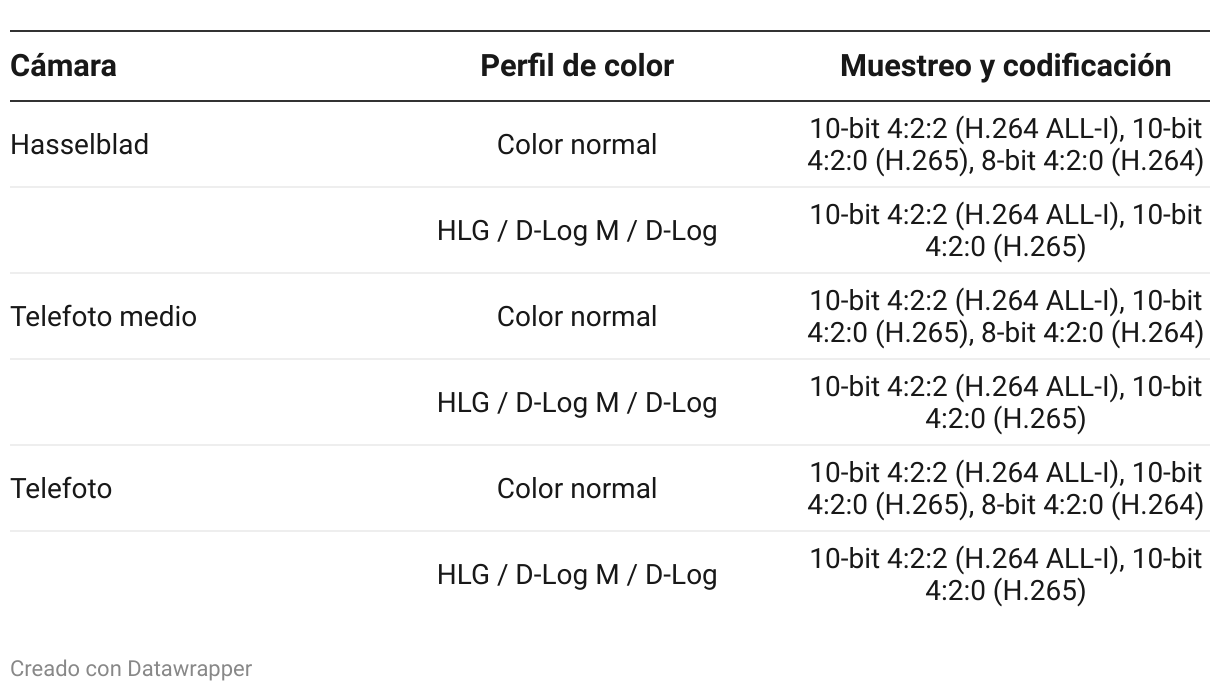Select the Hasselblad camera cell
The width and height of the screenshot is (1220, 692).
coord(80,145)
